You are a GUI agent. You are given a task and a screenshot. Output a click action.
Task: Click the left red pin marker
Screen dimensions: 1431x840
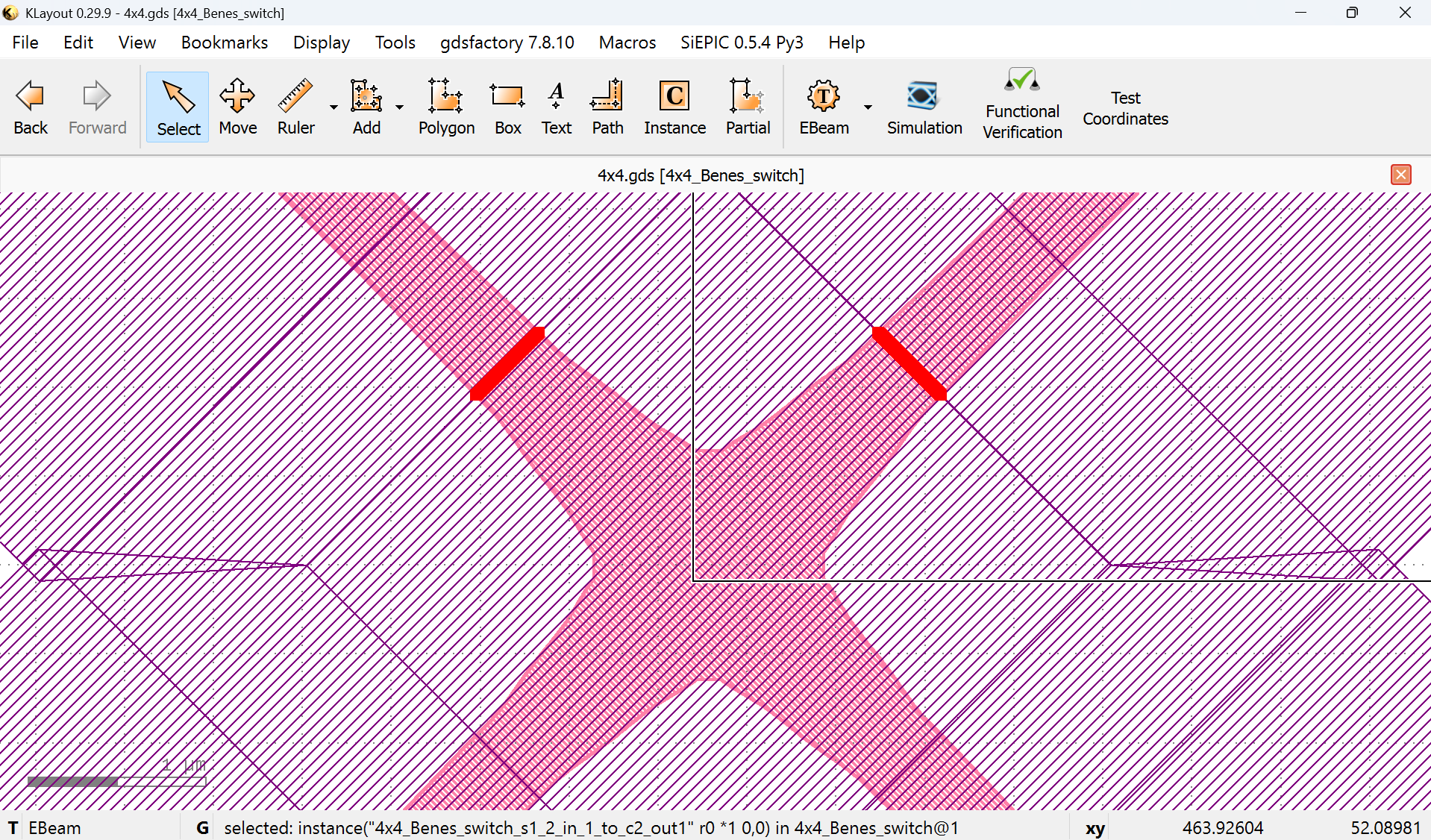tap(507, 364)
